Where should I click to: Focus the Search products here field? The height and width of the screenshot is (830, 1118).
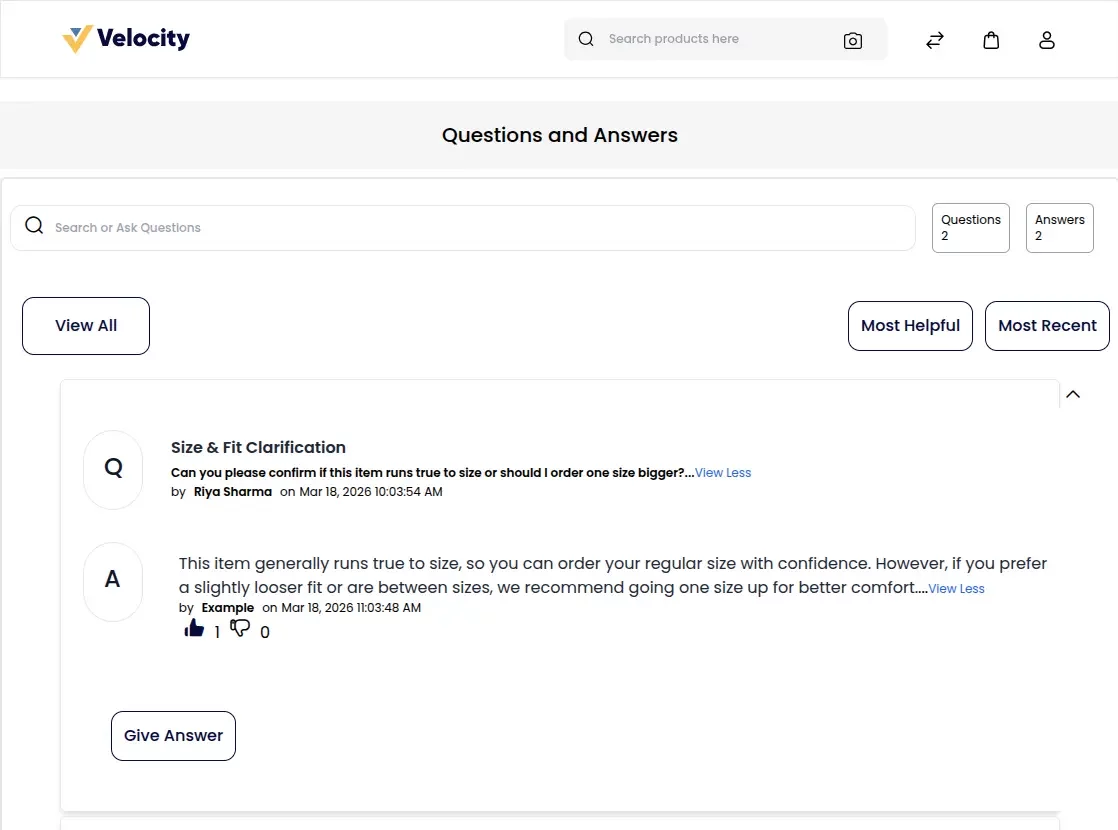pyautogui.click(x=720, y=39)
